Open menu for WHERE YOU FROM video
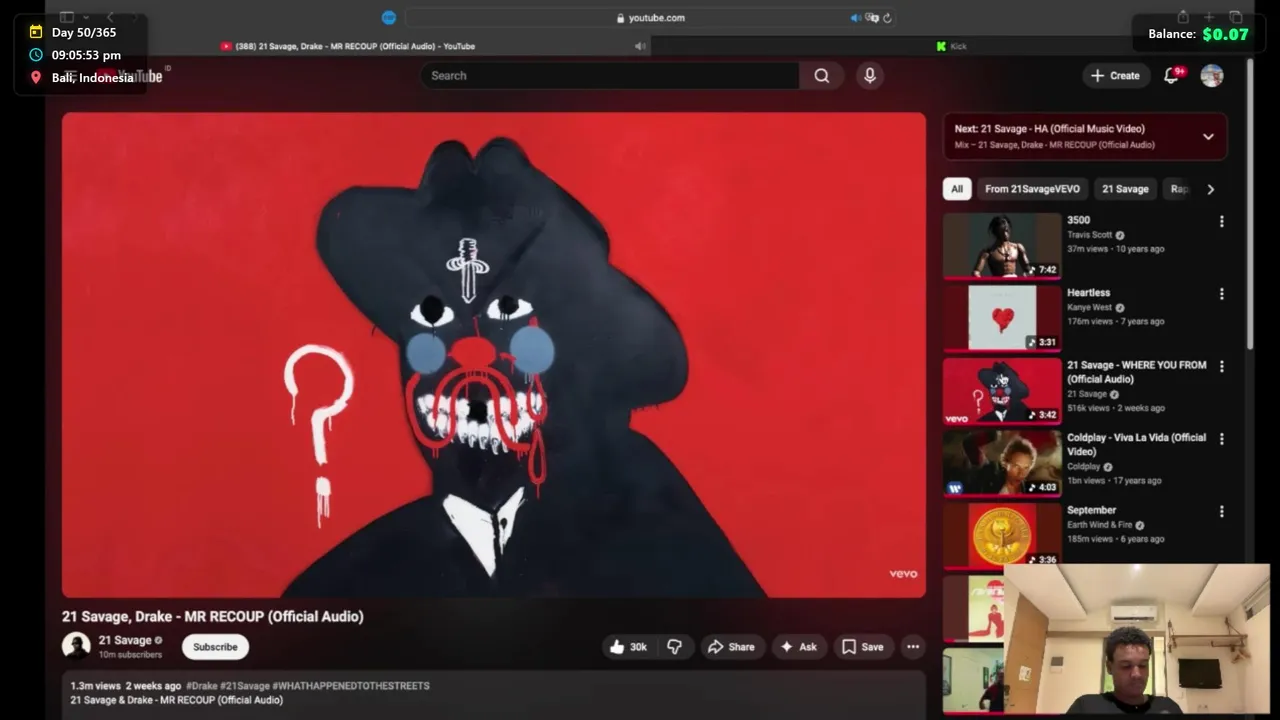Image resolution: width=1280 pixels, height=720 pixels. 1221,366
